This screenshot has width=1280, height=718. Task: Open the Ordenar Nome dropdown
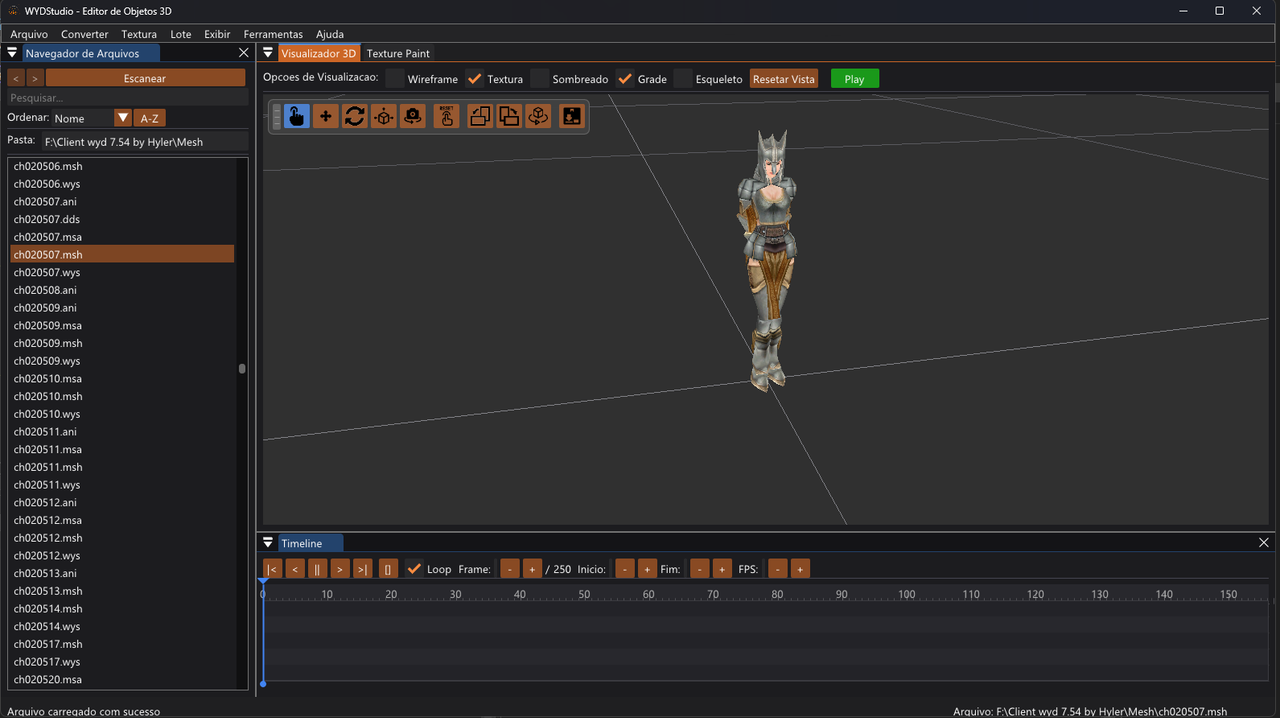[123, 118]
